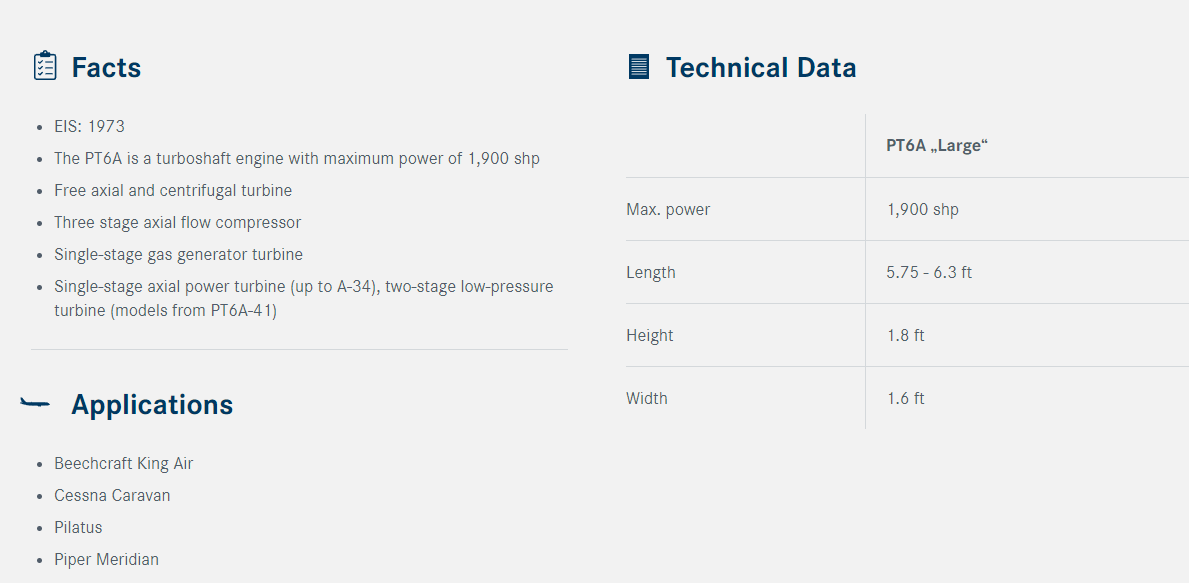This screenshot has width=1189, height=583.
Task: Click the Pilatus list entry
Action: 78,527
